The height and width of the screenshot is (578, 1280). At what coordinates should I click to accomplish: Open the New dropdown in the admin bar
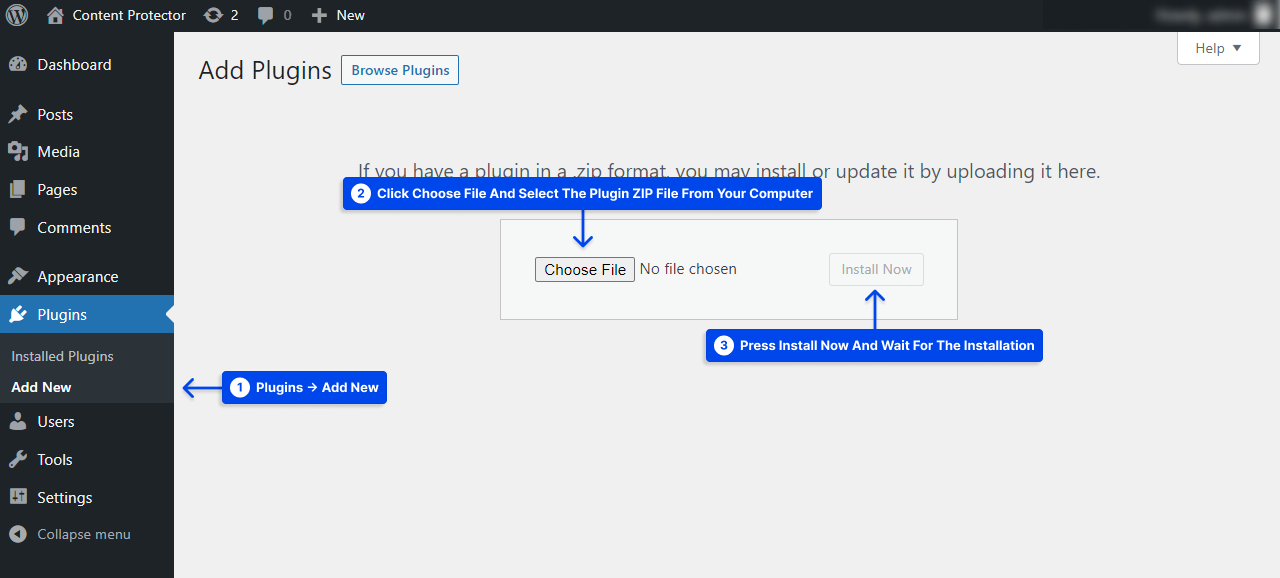tap(338, 15)
